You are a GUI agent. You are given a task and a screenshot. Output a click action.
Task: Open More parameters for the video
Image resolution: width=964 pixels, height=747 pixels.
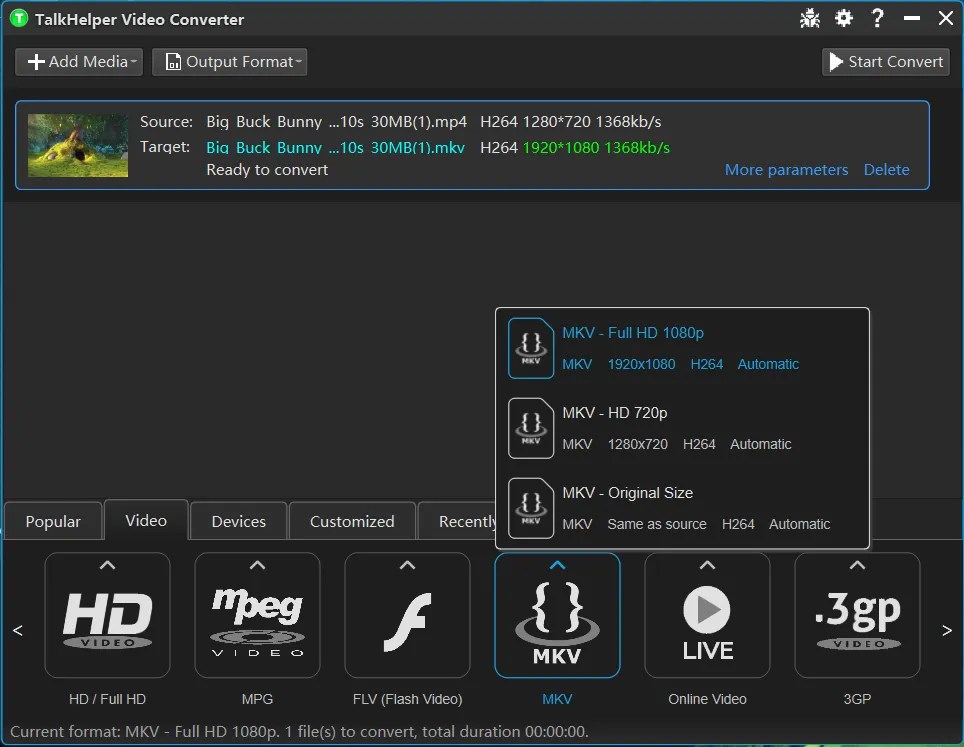786,169
